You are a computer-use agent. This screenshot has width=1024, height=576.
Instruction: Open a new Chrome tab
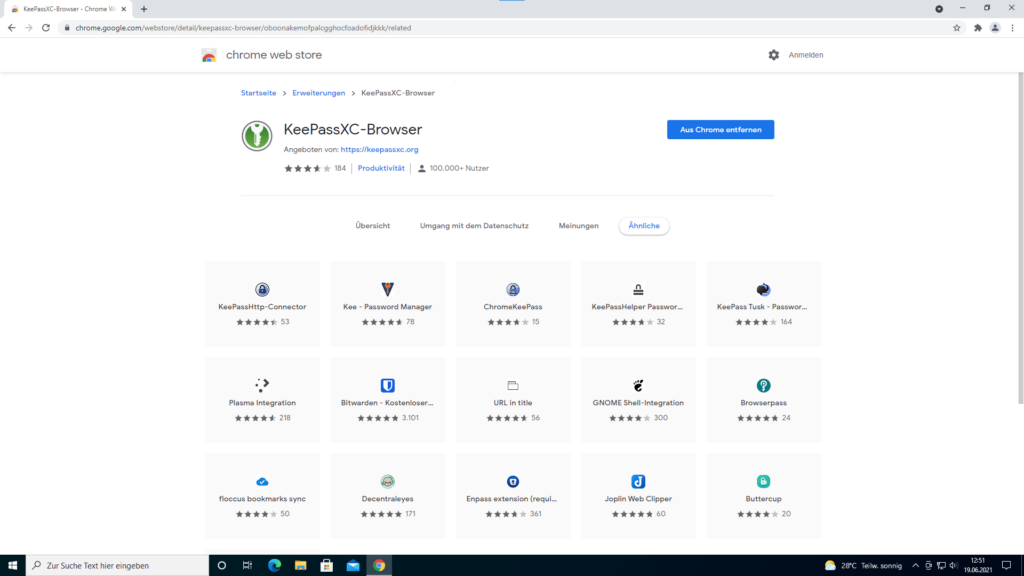click(144, 9)
